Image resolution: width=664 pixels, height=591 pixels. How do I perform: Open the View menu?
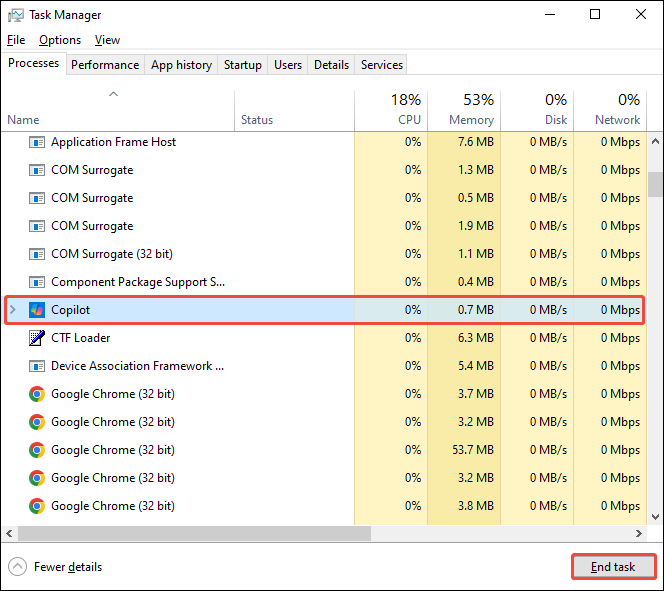click(107, 40)
